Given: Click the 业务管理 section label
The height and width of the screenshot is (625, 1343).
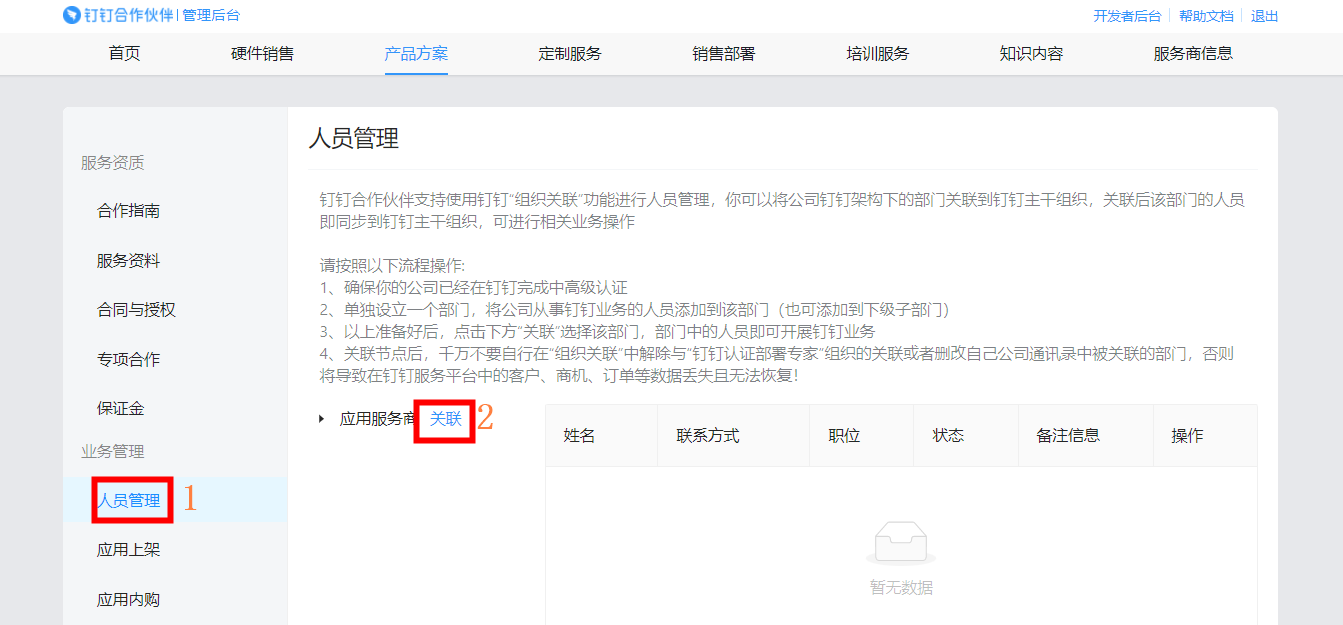Looking at the screenshot, I should (112, 452).
